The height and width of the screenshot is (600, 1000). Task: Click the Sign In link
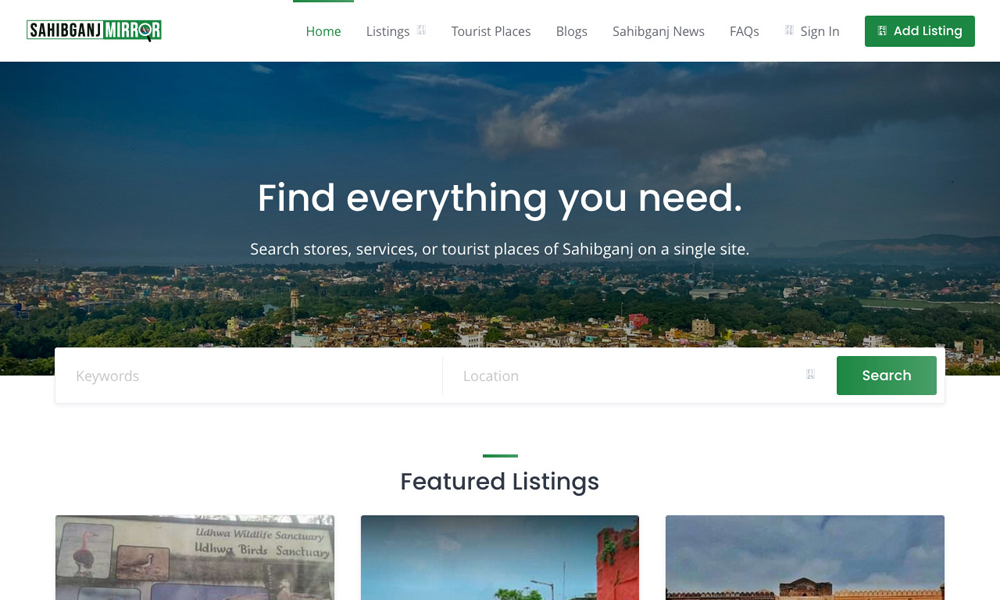coord(820,31)
